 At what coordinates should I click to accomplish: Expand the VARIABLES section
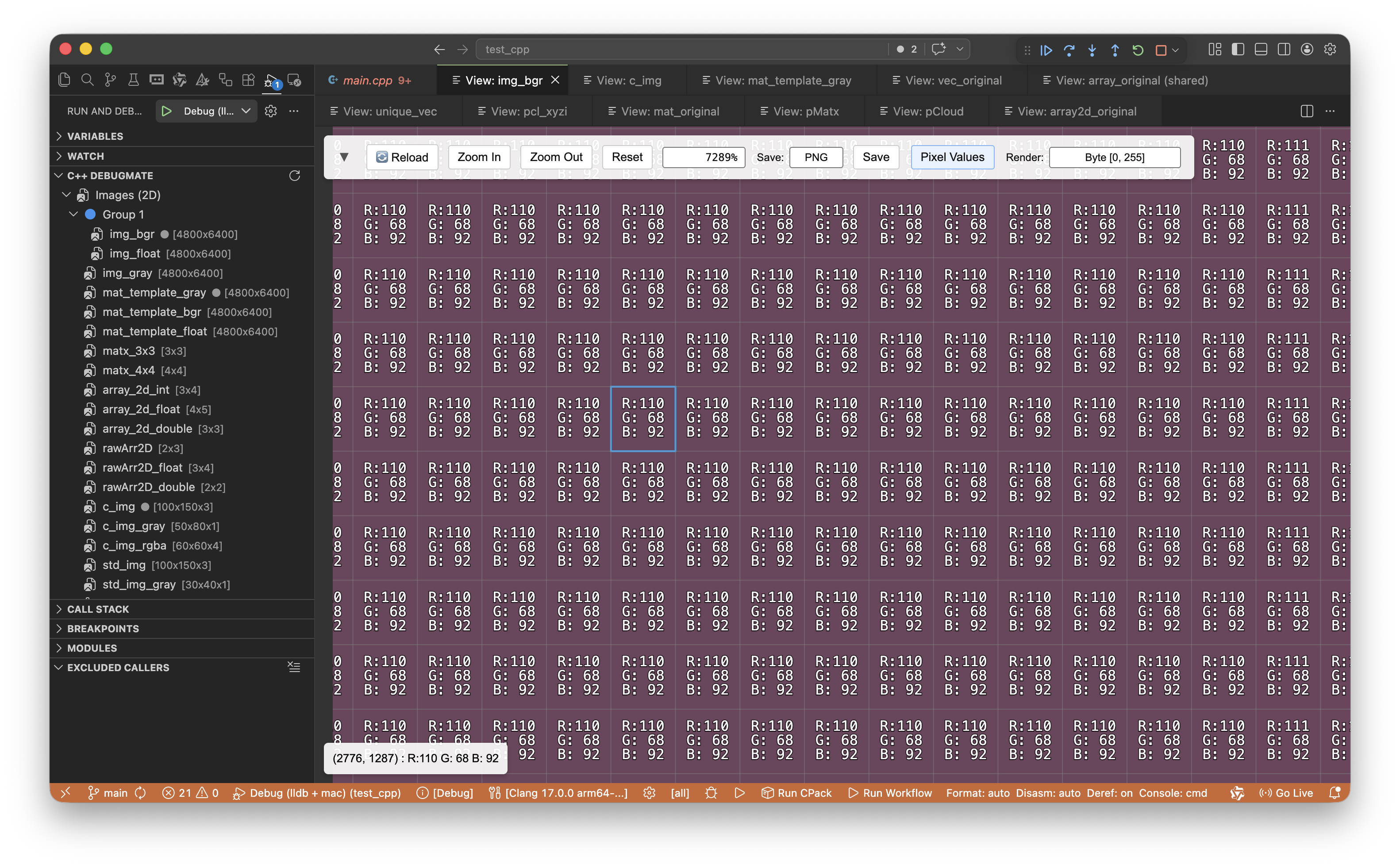[95, 136]
